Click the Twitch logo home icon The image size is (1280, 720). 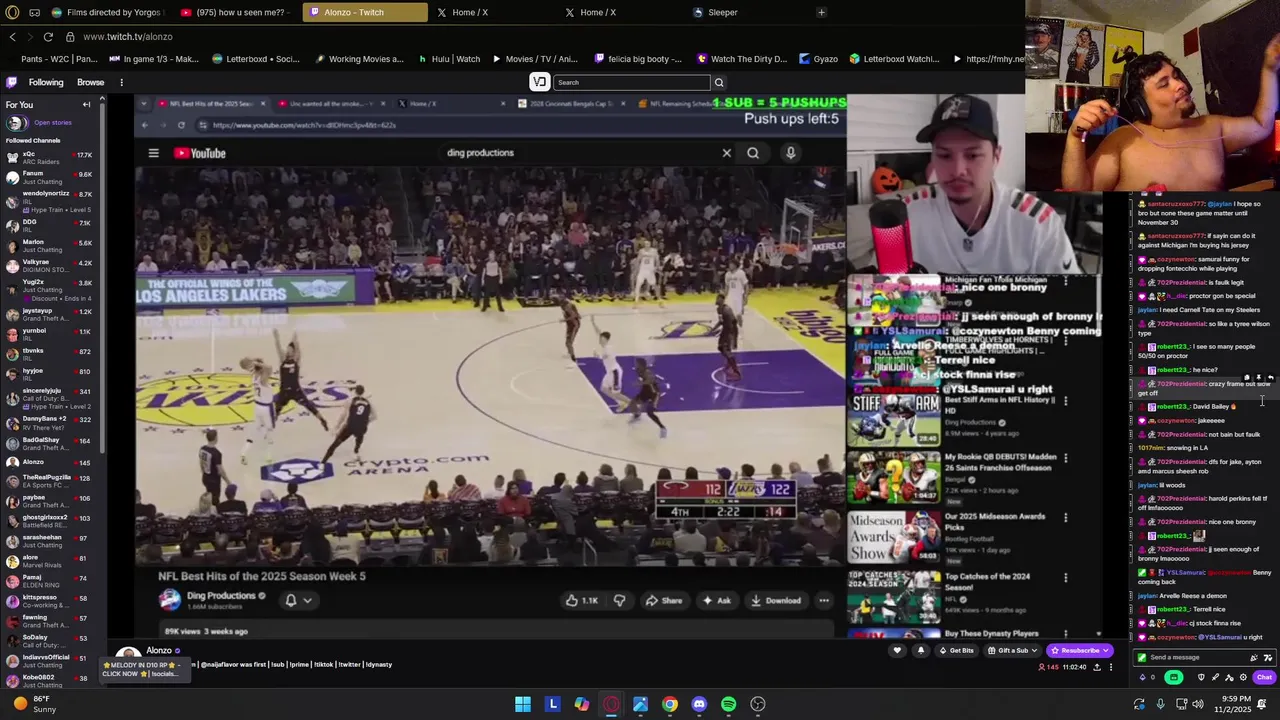tap(11, 82)
